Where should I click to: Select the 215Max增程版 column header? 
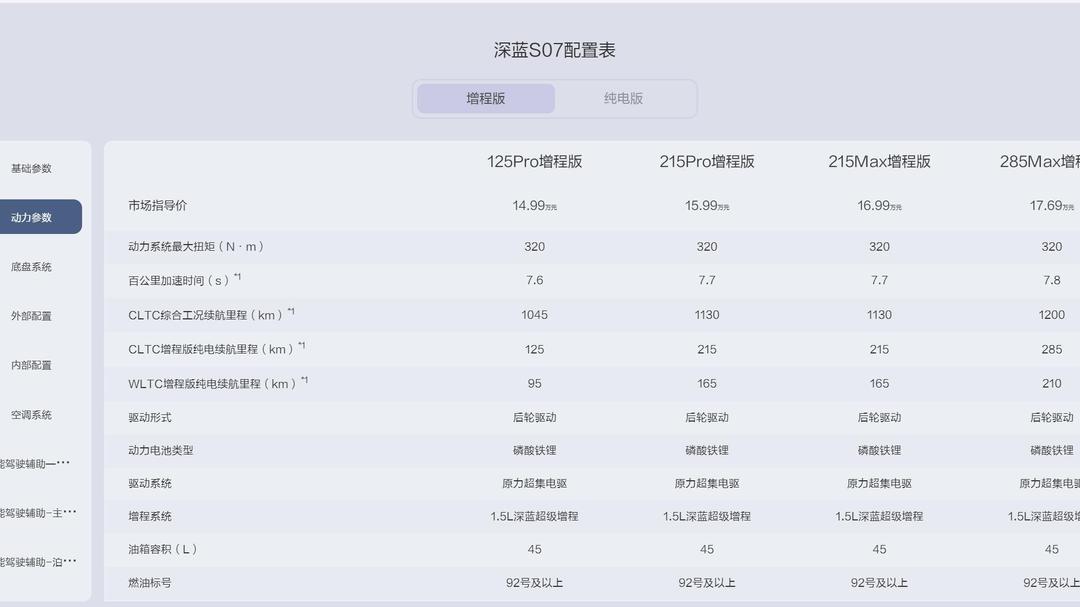[879, 160]
